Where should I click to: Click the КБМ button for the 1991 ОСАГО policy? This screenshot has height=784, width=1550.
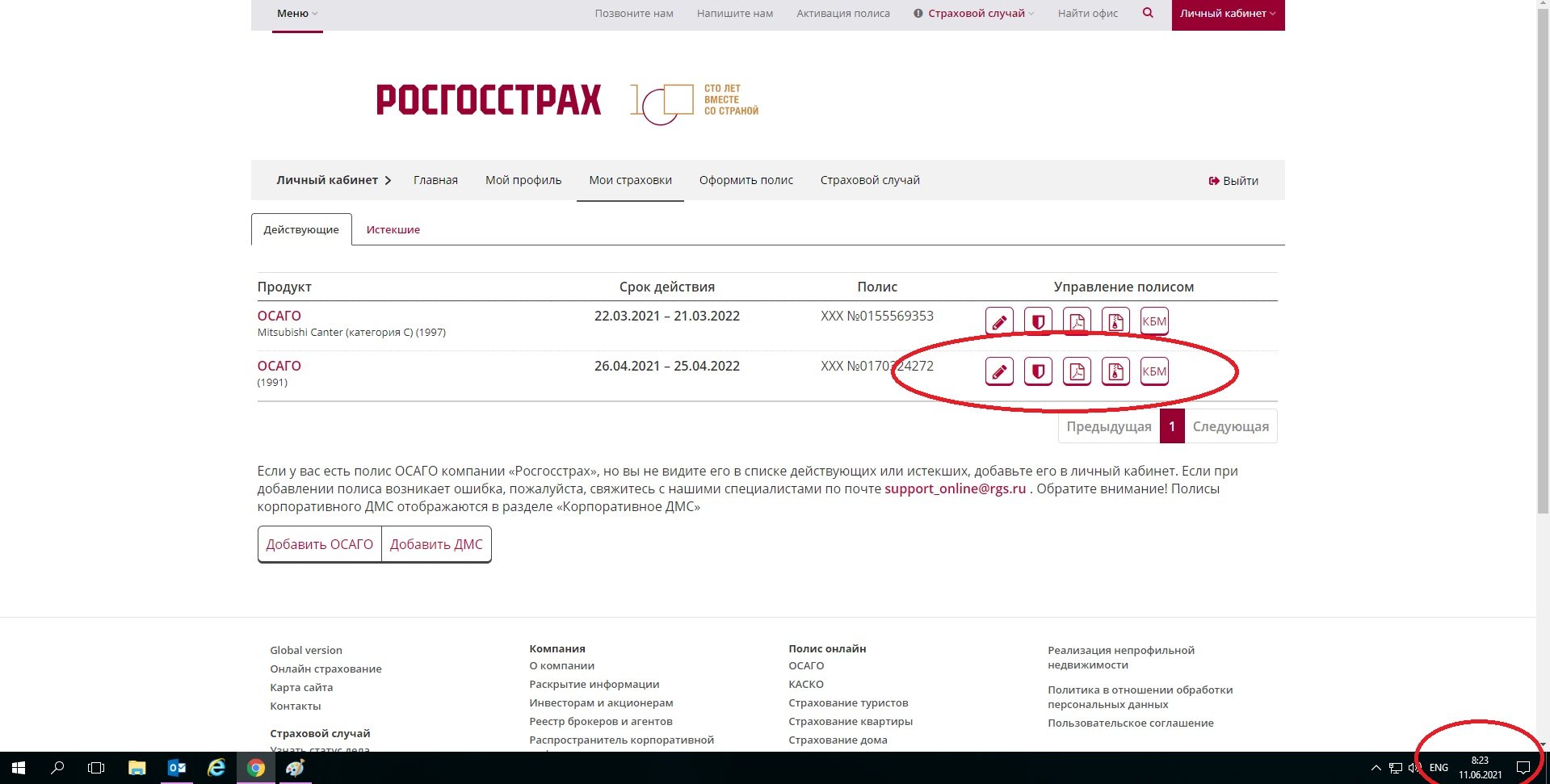point(1154,371)
